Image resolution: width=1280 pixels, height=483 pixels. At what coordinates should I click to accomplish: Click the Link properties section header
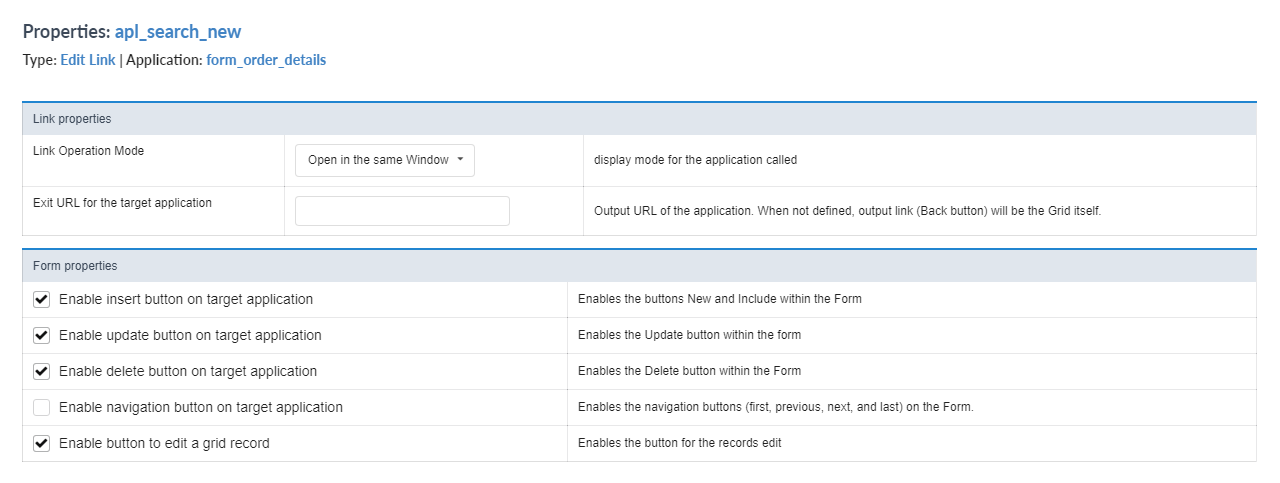pyautogui.click(x=72, y=118)
